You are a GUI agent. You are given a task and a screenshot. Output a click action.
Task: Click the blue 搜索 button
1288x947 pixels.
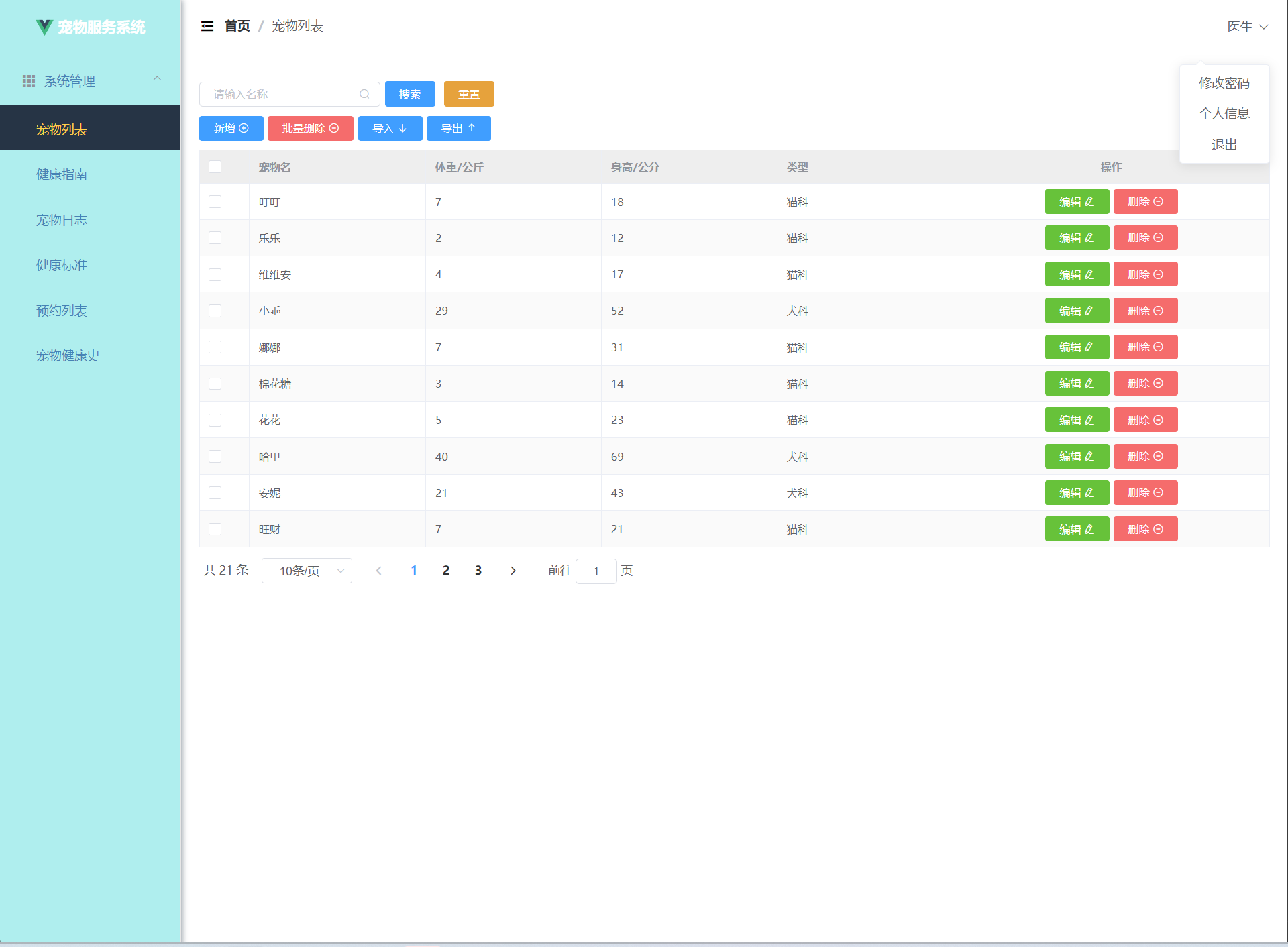click(409, 94)
